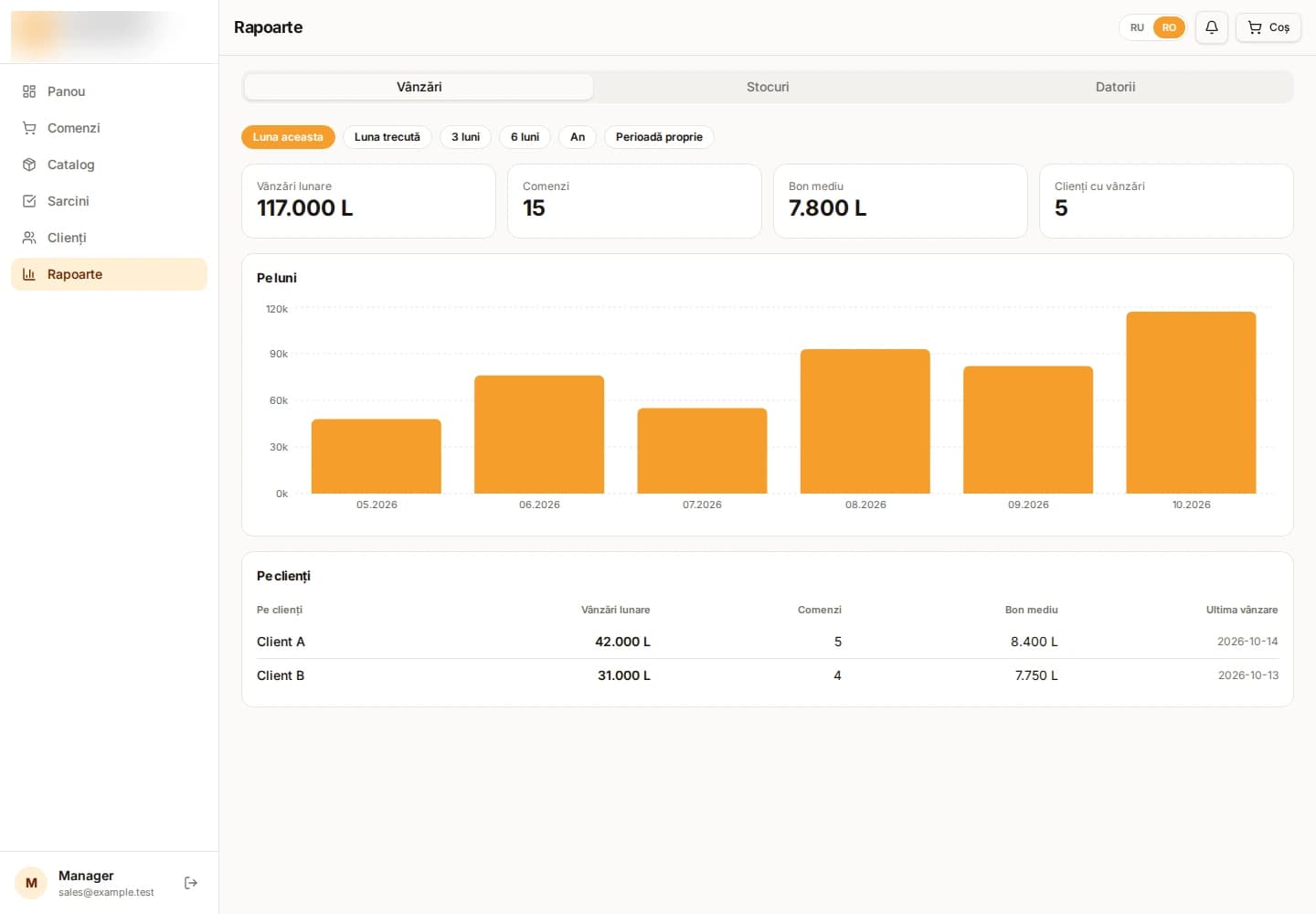This screenshot has height=914, width=1316.
Task: Click the Bon mediu column header
Action: click(x=1032, y=610)
